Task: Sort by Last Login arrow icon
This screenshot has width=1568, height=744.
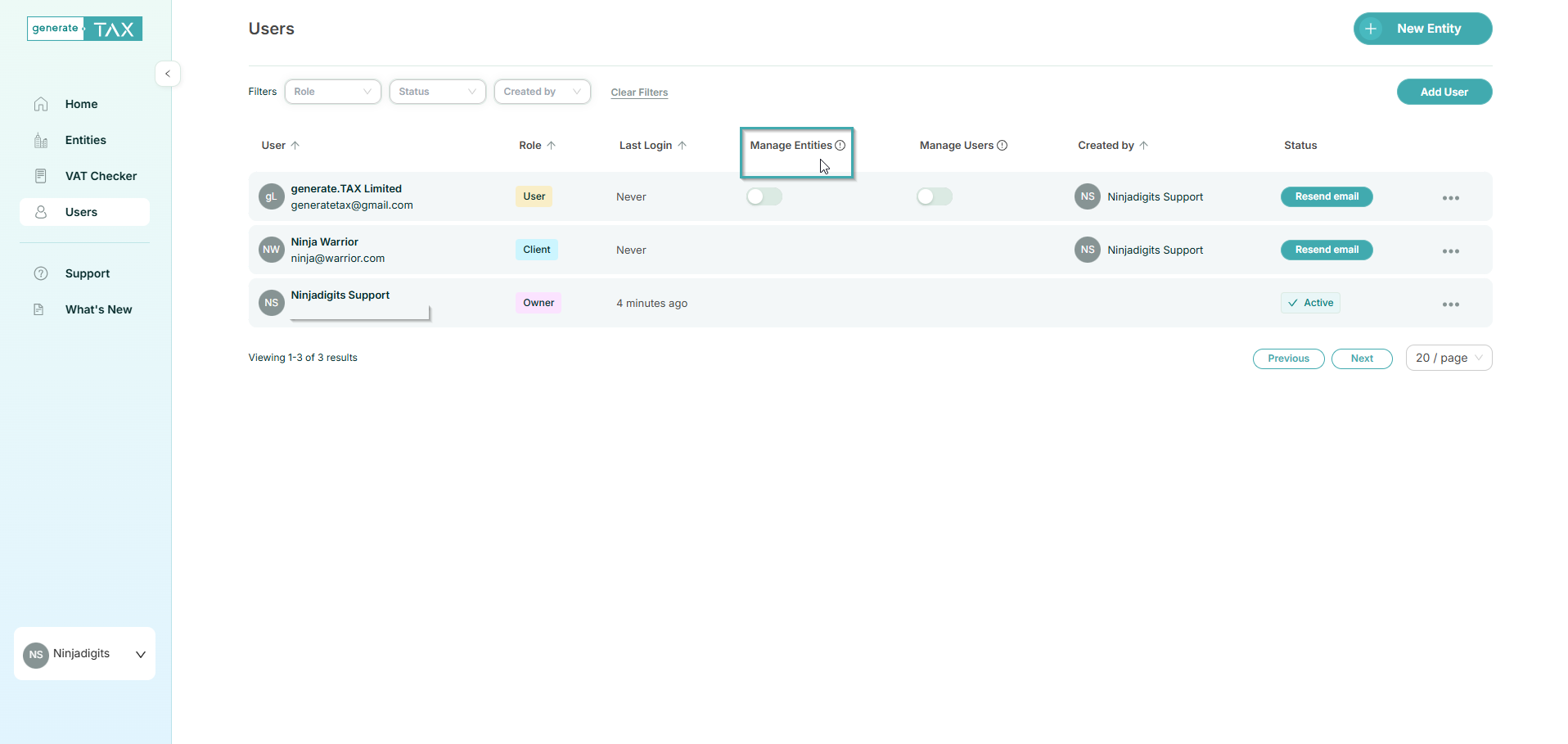Action: [x=682, y=146]
